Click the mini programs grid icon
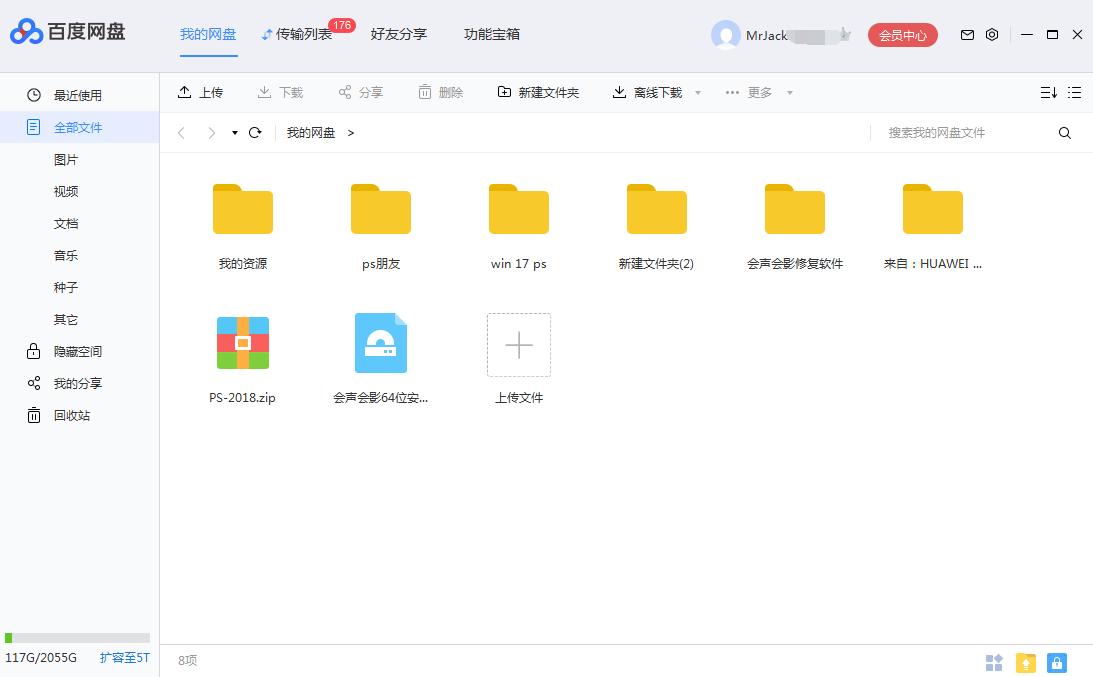Image resolution: width=1093 pixels, height=677 pixels. 994,662
